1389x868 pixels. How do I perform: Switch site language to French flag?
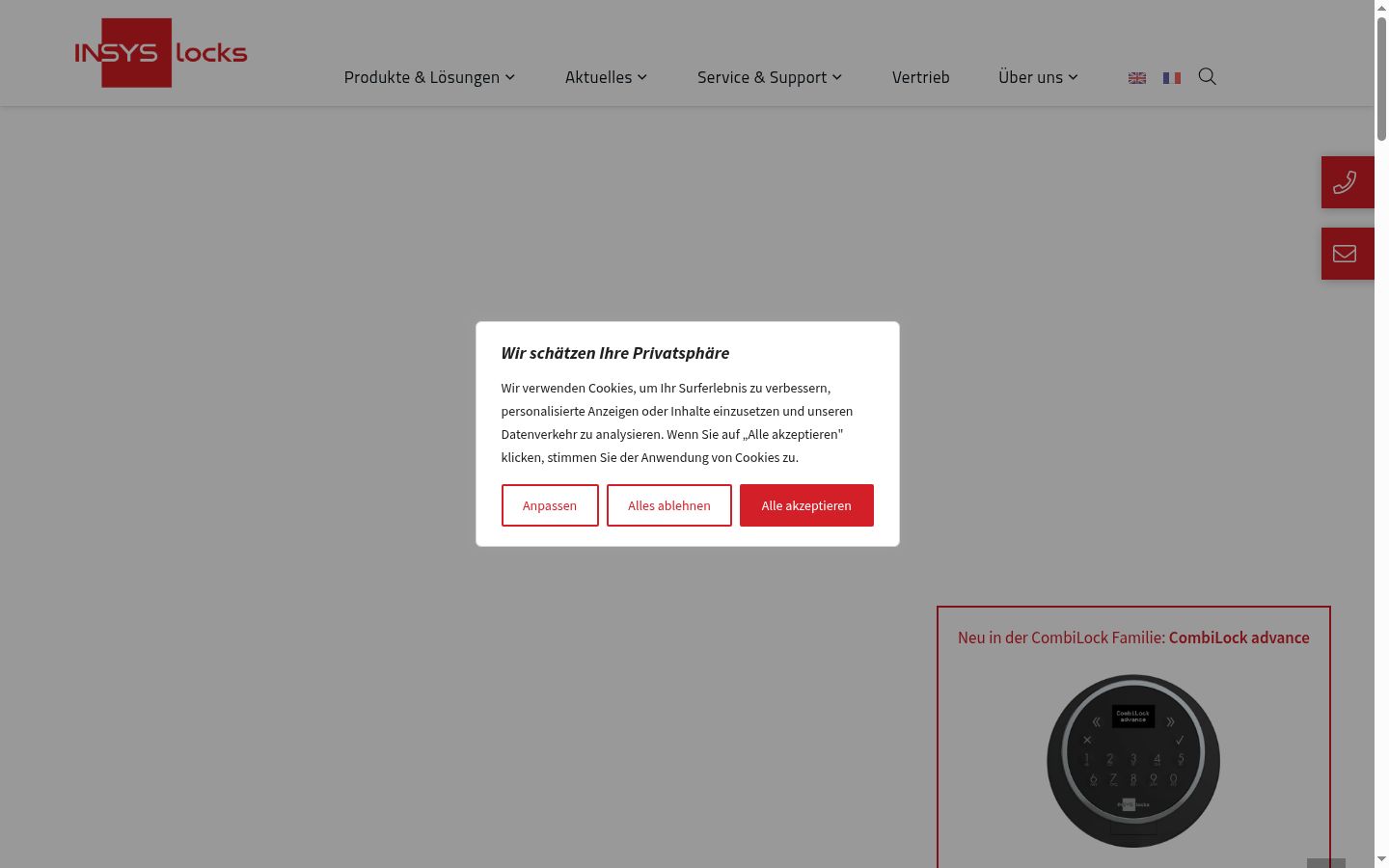pyautogui.click(x=1172, y=78)
